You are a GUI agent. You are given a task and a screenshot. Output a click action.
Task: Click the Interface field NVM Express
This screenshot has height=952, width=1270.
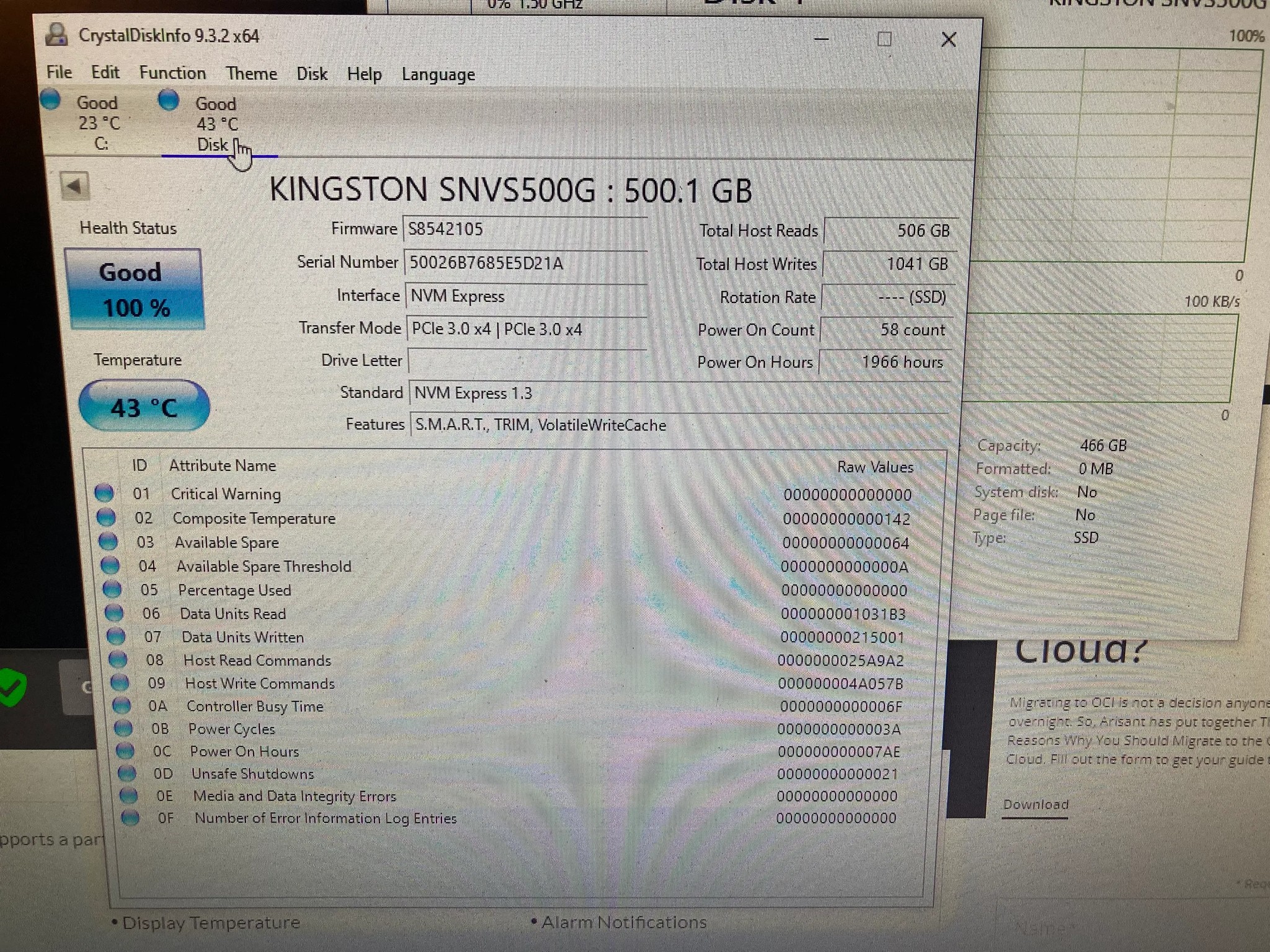(526, 296)
